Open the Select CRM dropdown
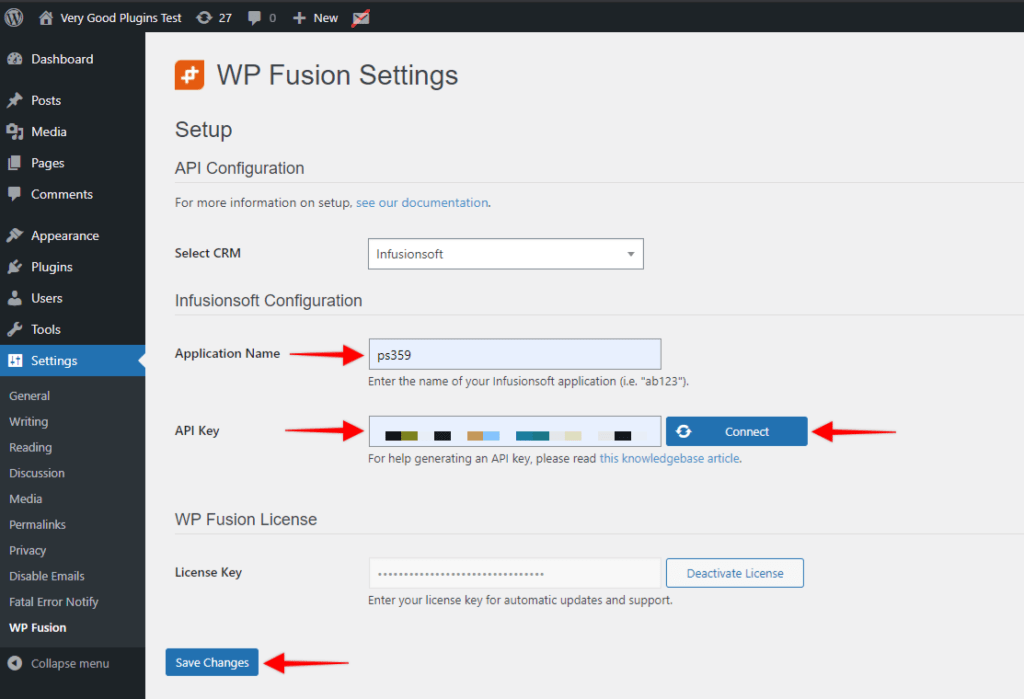 click(x=505, y=254)
